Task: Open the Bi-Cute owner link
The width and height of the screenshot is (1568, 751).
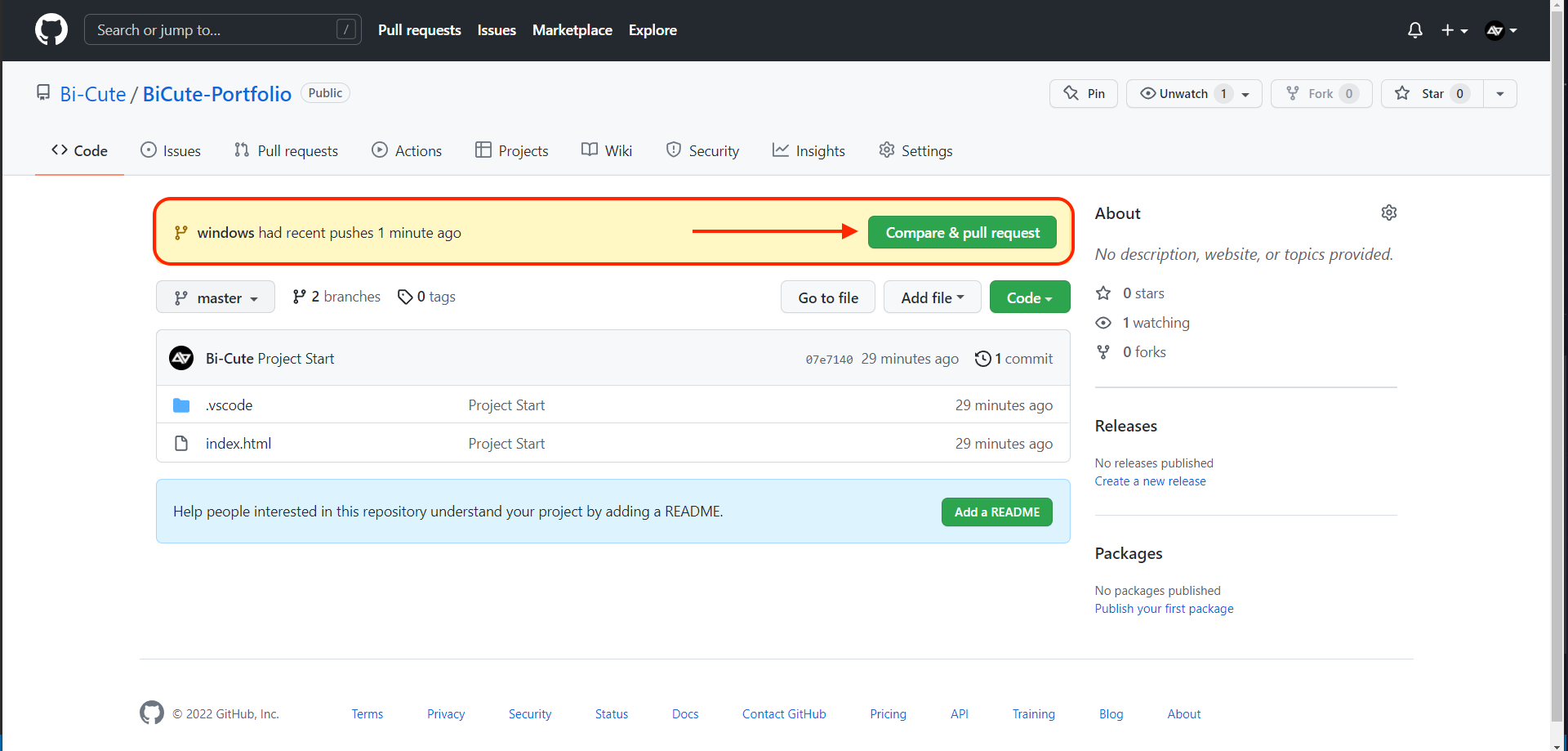Action: click(93, 94)
